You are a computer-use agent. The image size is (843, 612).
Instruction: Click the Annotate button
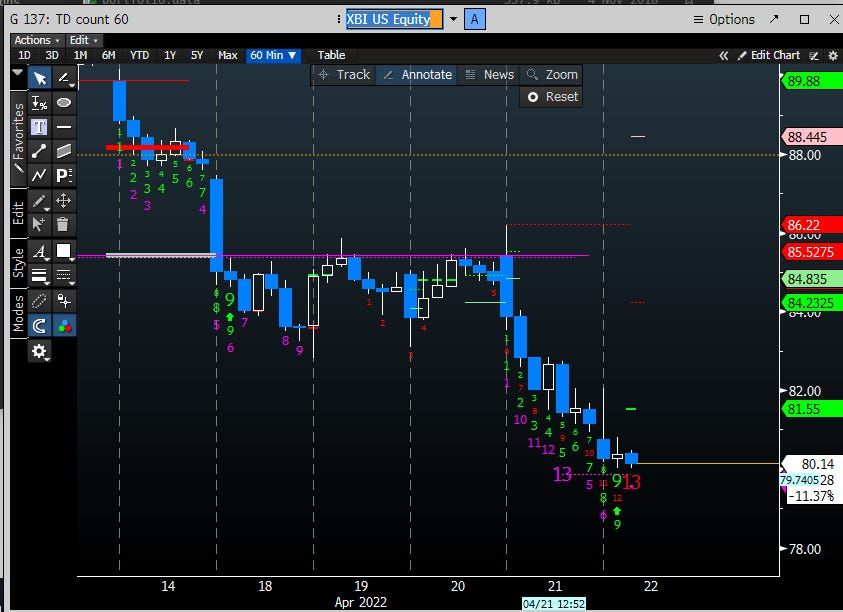[x=417, y=75]
